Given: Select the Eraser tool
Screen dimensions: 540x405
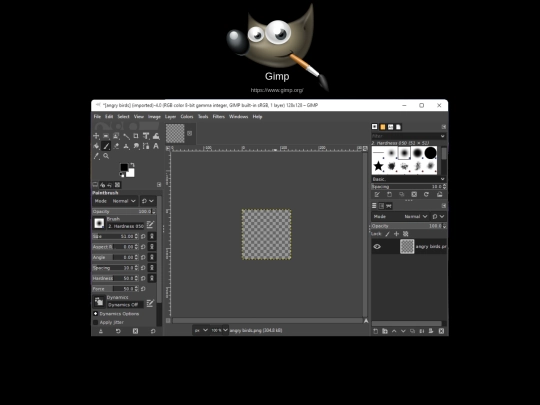Looking at the screenshot, I should point(116,146).
